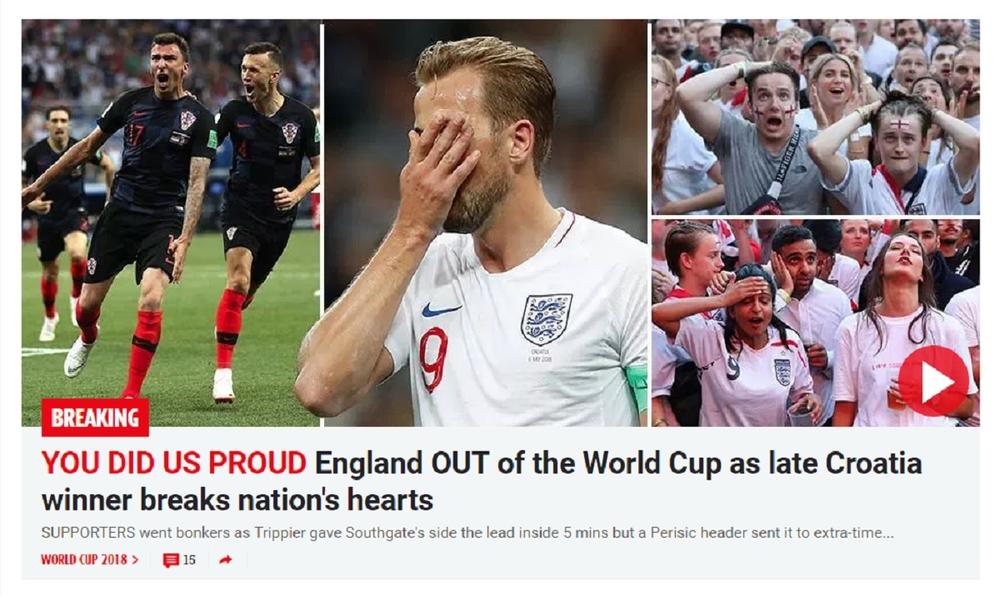The height and width of the screenshot is (596, 1000).
Task: Open the WORLD CUP 2018 section link
Action: (84, 560)
